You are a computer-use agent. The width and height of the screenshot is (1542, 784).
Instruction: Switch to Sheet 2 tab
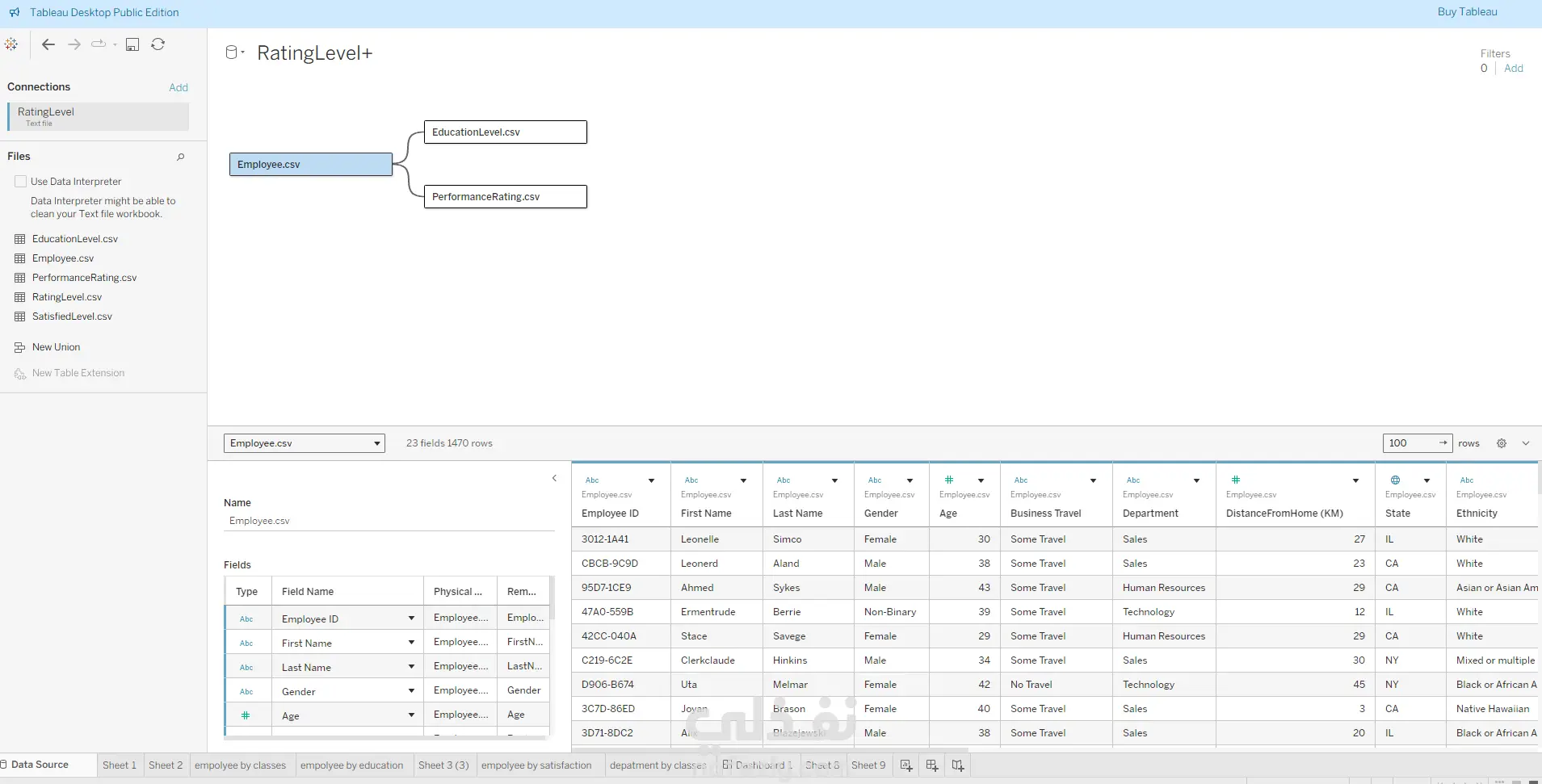coord(166,765)
